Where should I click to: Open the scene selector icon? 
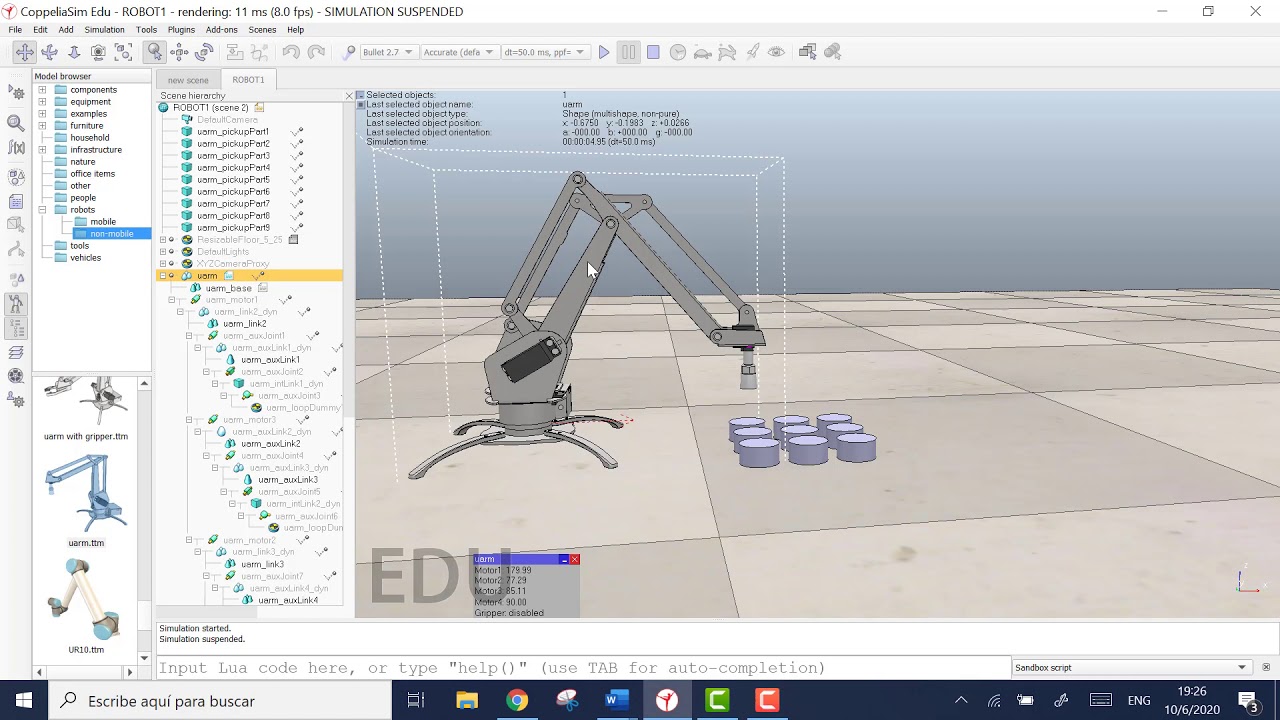point(807,52)
